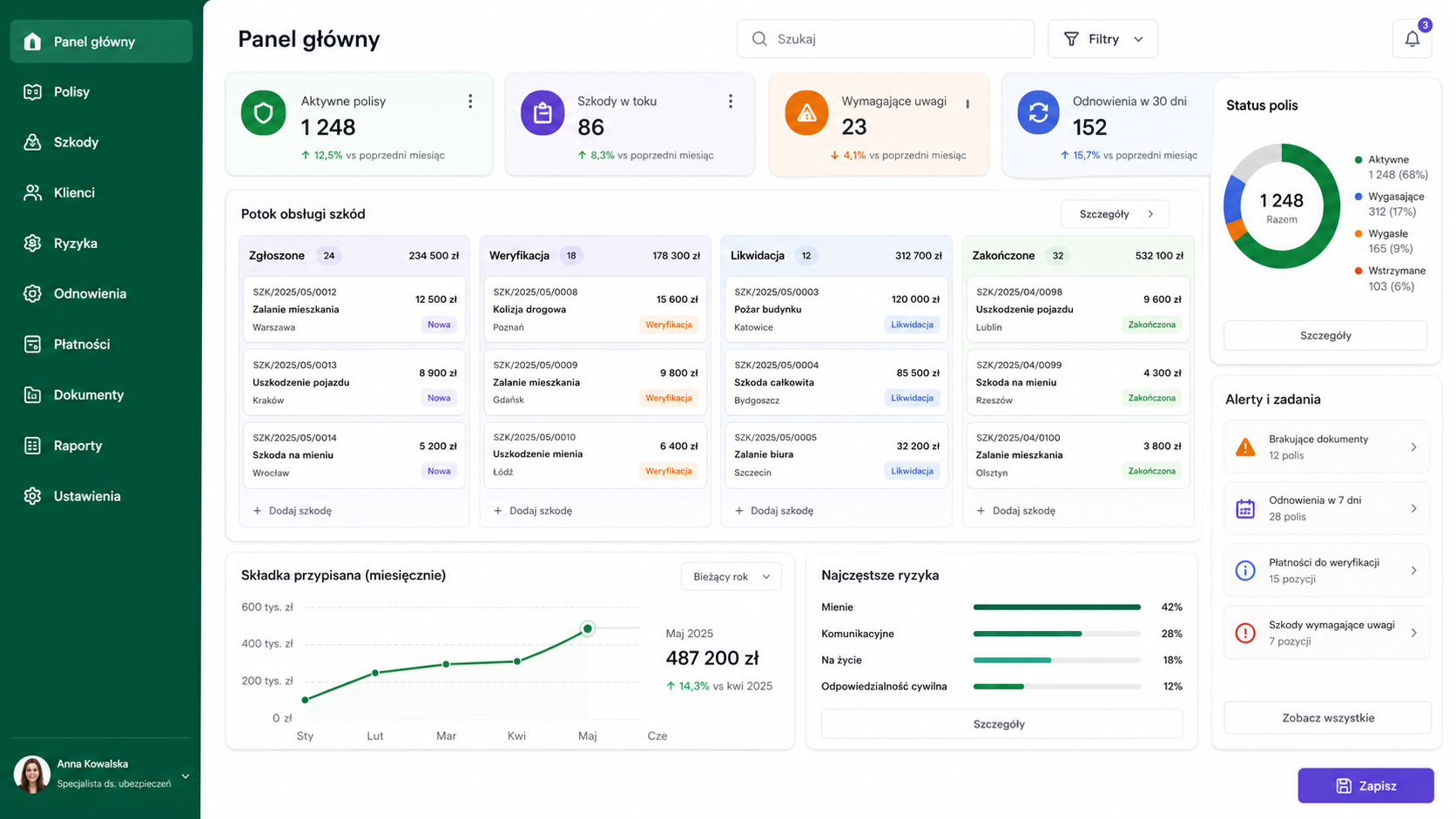Screen dimensions: 1456x819
Task: Open Ustawienia from the sidebar menu
Action: [101, 496]
